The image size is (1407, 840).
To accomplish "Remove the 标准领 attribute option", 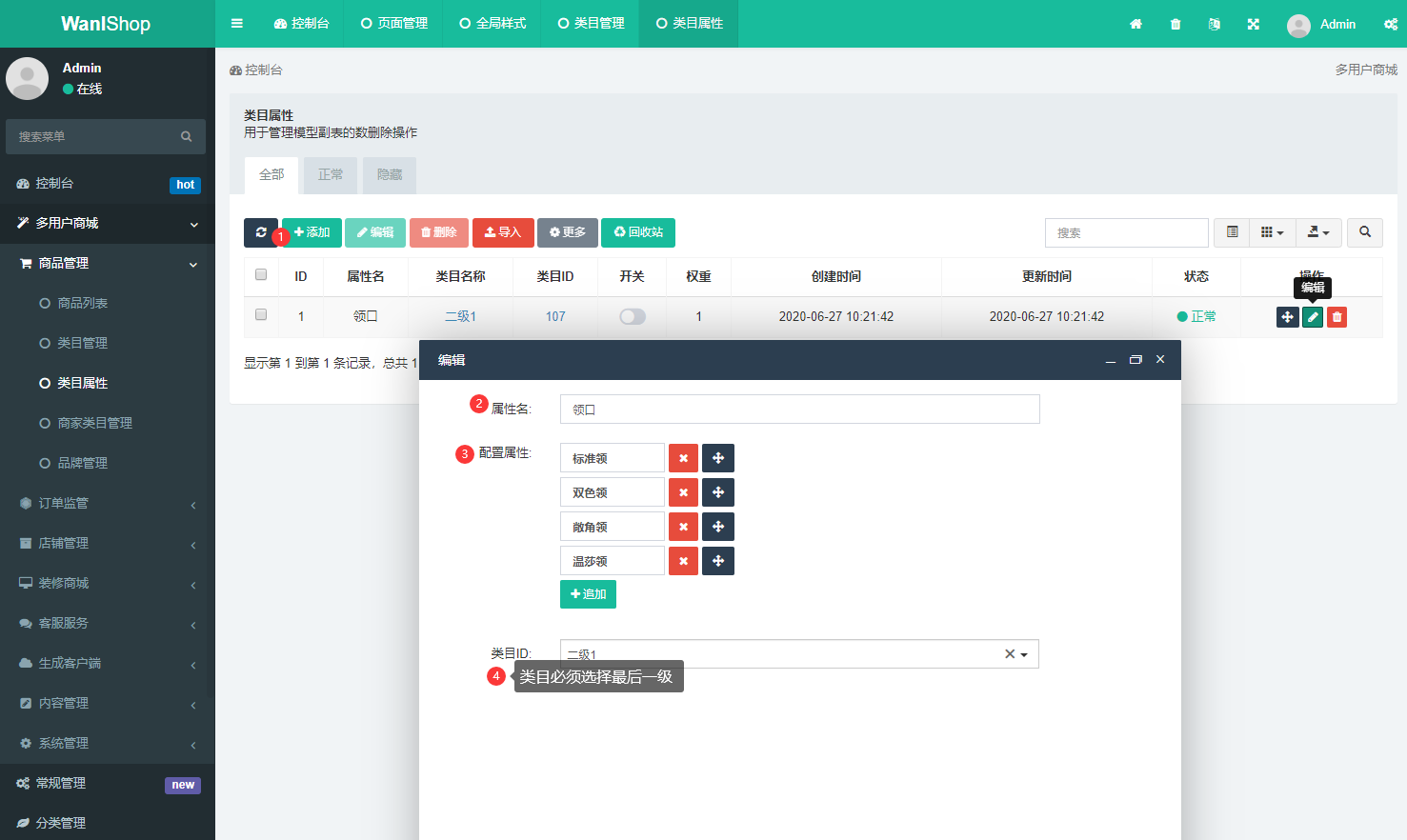I will [683, 458].
